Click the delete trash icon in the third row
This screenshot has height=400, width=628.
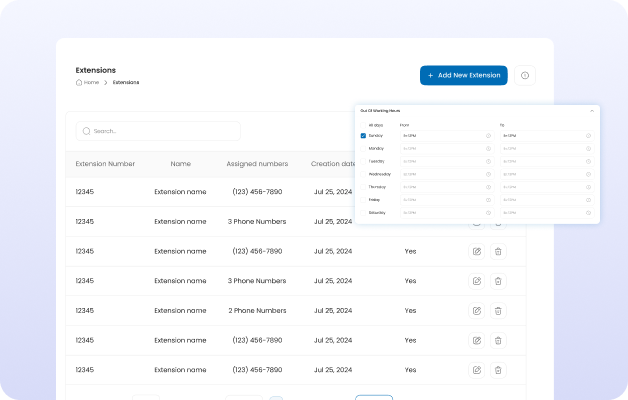[x=498, y=251]
